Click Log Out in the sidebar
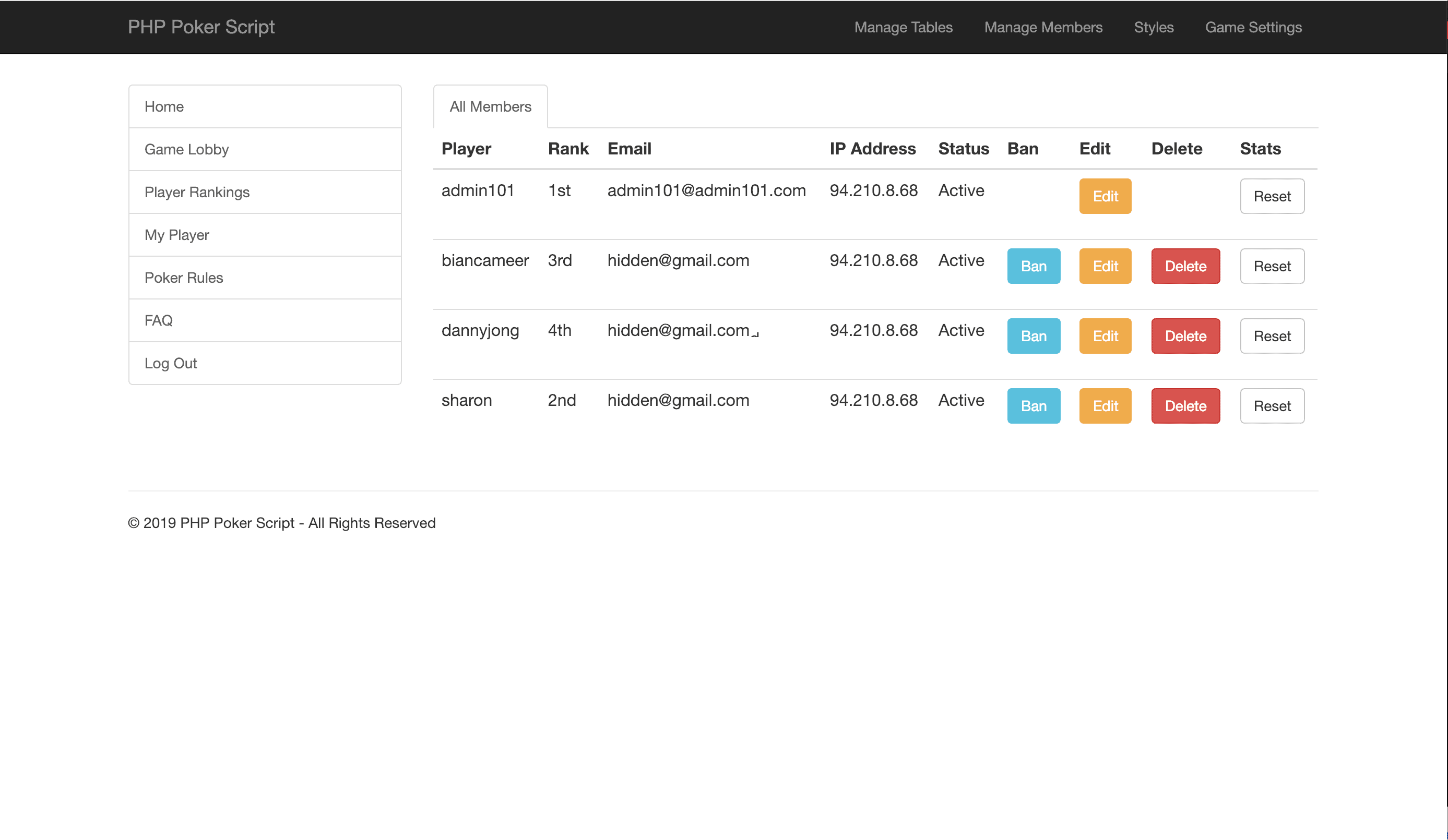Screen dimensions: 1448x840 265,363
